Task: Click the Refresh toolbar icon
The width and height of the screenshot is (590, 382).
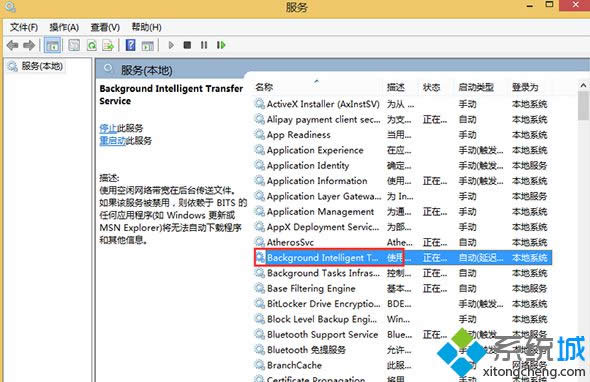Action: (92, 46)
